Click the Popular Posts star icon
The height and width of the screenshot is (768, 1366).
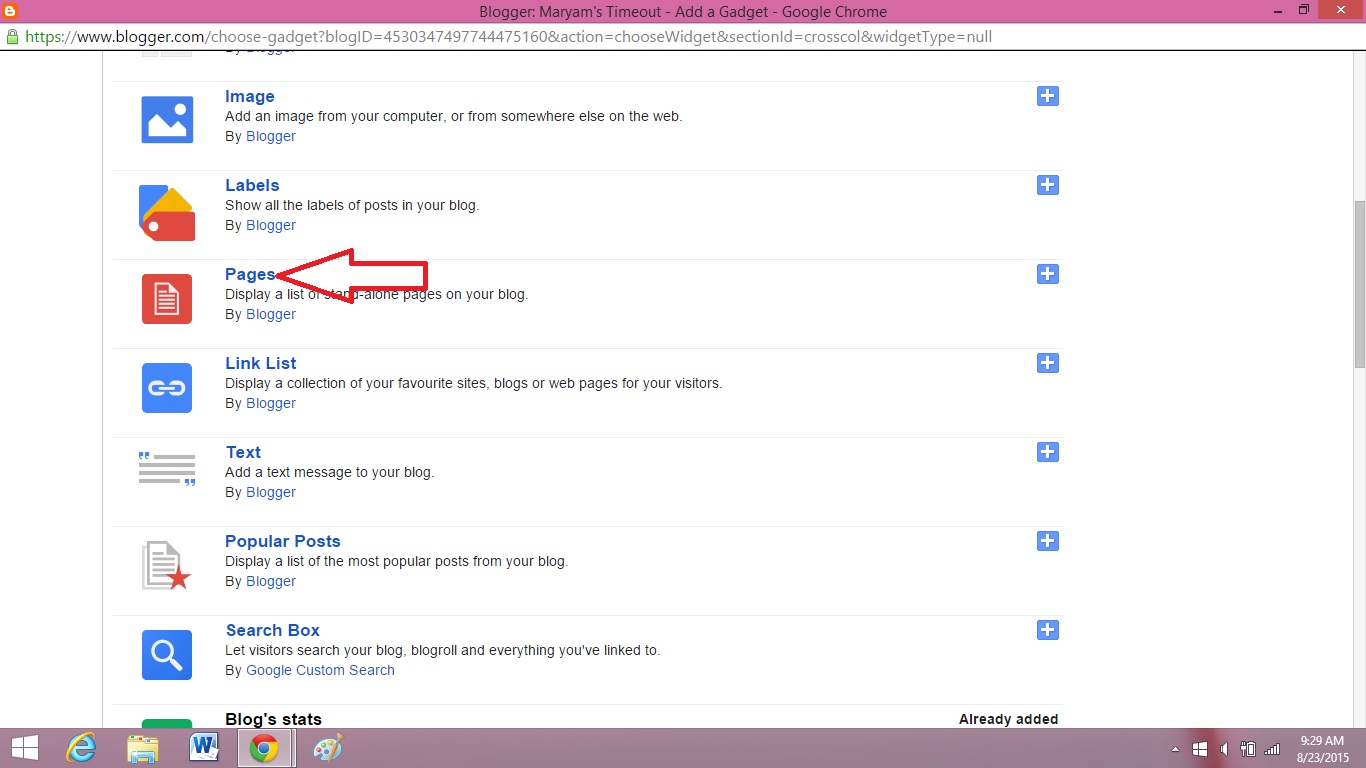pyautogui.click(x=166, y=565)
